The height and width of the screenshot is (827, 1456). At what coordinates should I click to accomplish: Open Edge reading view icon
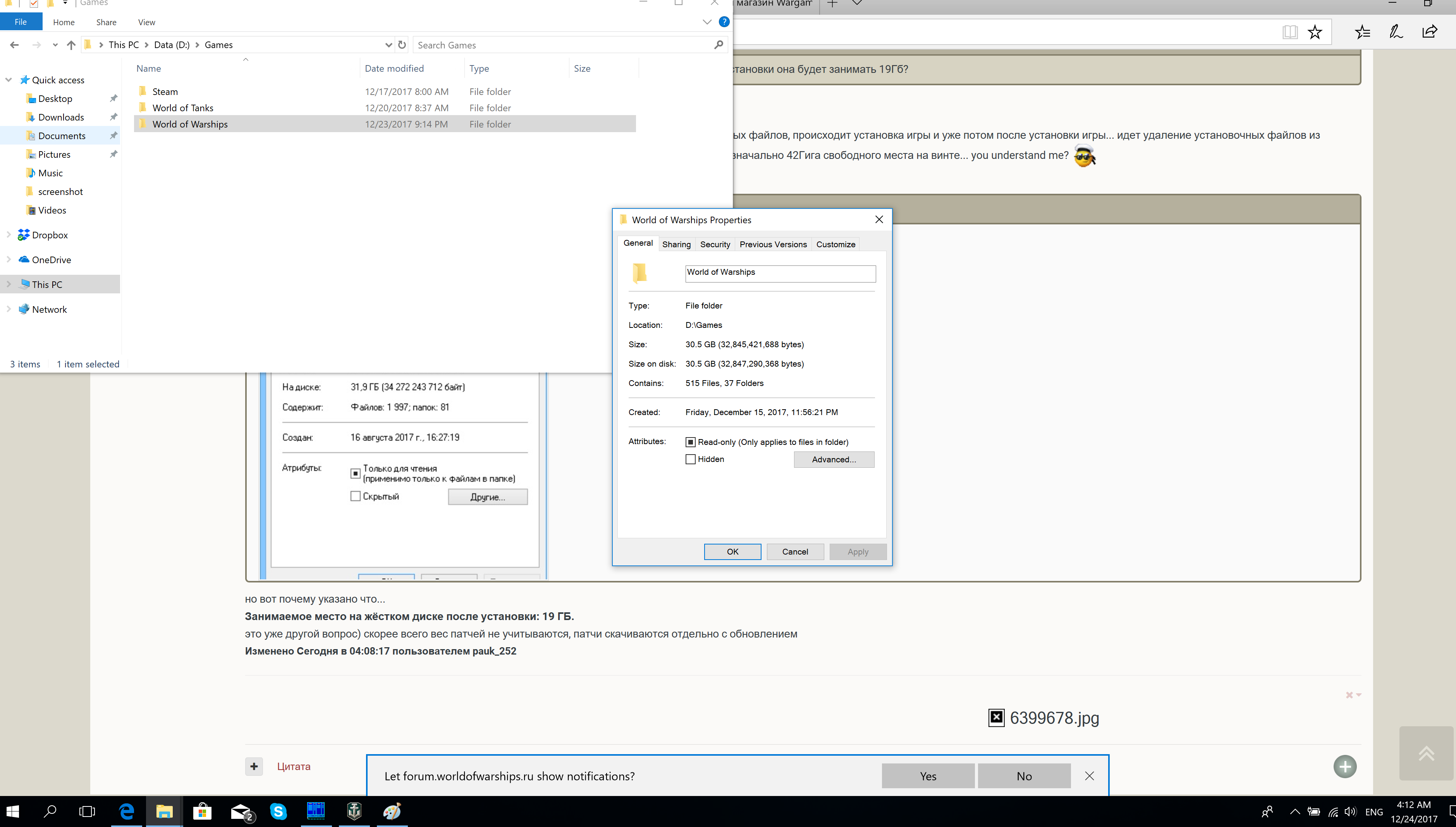[x=1290, y=32]
